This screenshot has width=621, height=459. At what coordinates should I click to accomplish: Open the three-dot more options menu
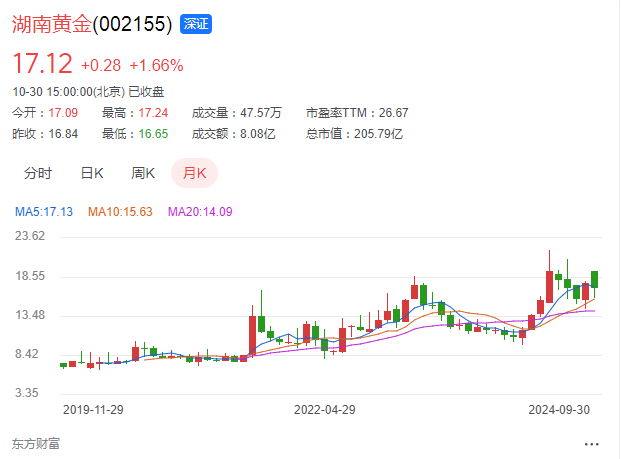(591, 444)
